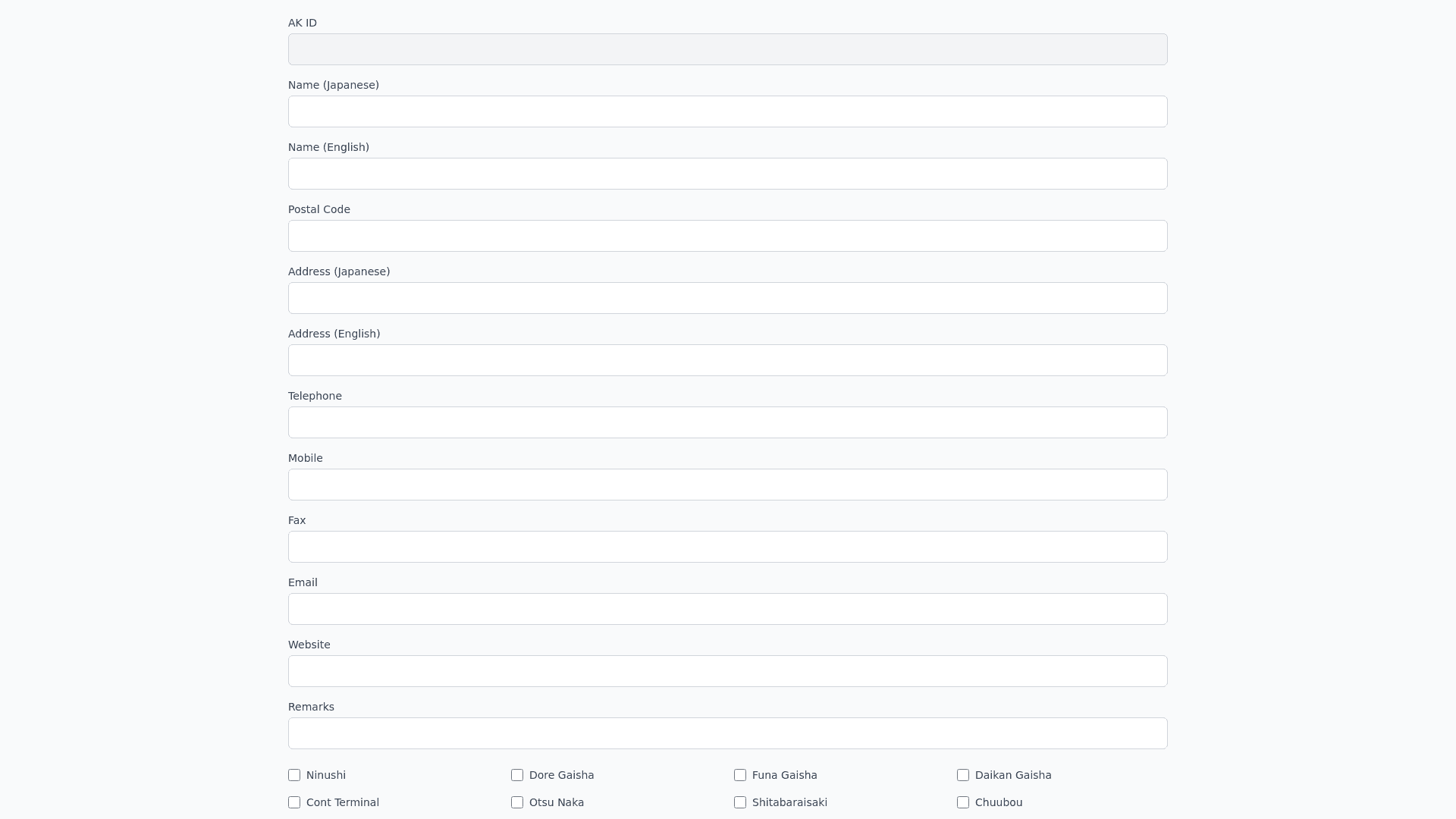Click the Telephone input box

coord(727,422)
